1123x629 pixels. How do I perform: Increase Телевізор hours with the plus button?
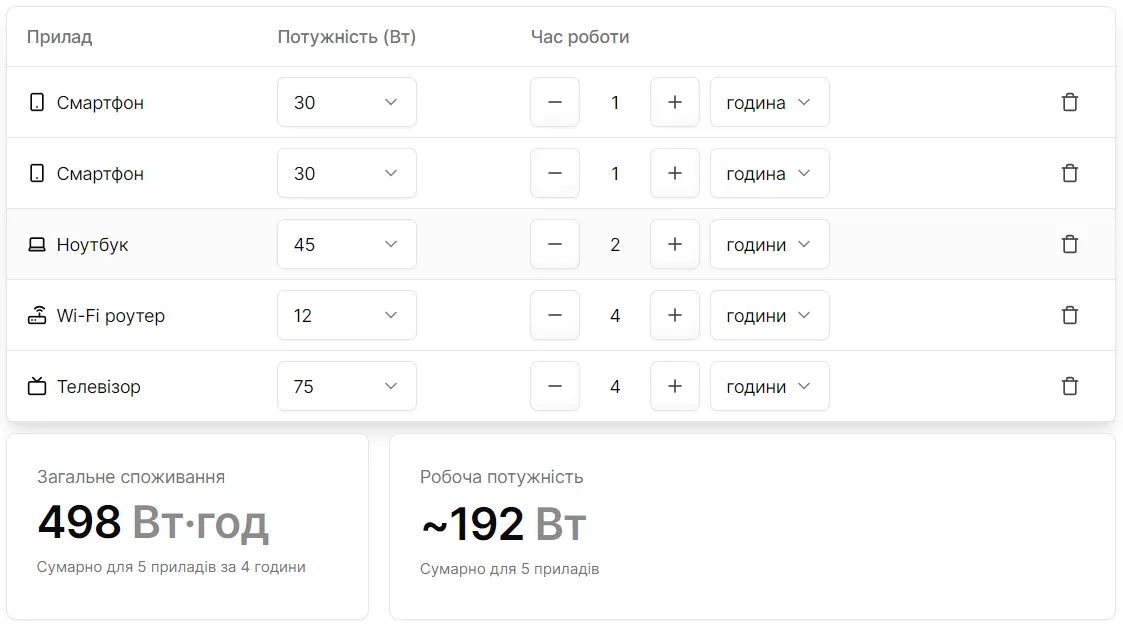(x=675, y=386)
